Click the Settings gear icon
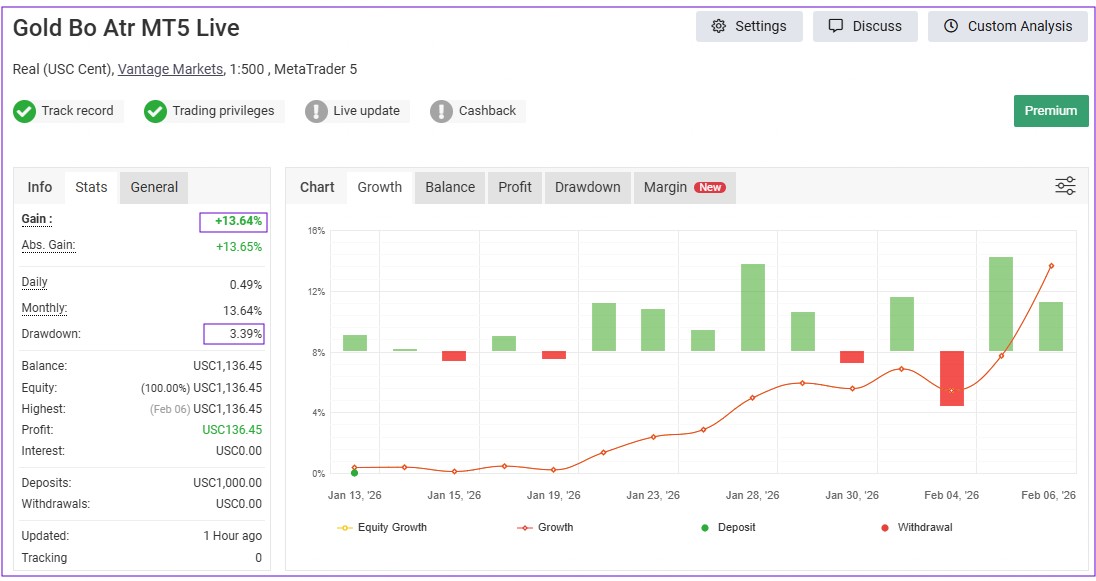Screen dimensions: 1096x581 718,27
